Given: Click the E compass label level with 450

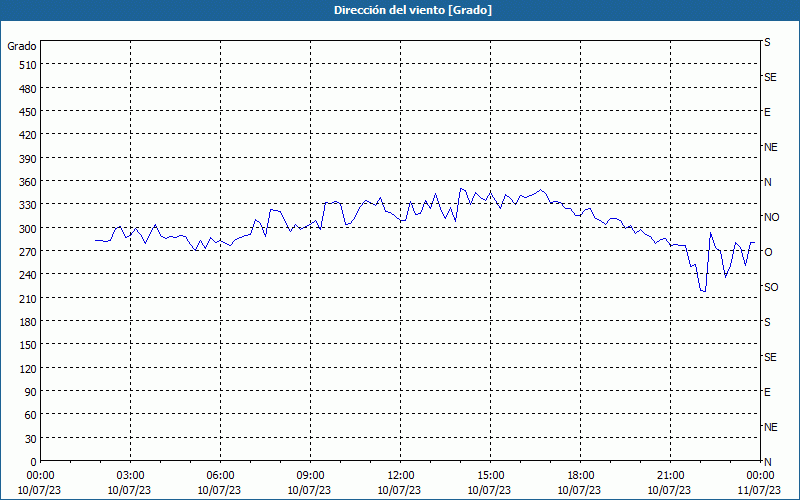Looking at the screenshot, I should click(x=767, y=112).
